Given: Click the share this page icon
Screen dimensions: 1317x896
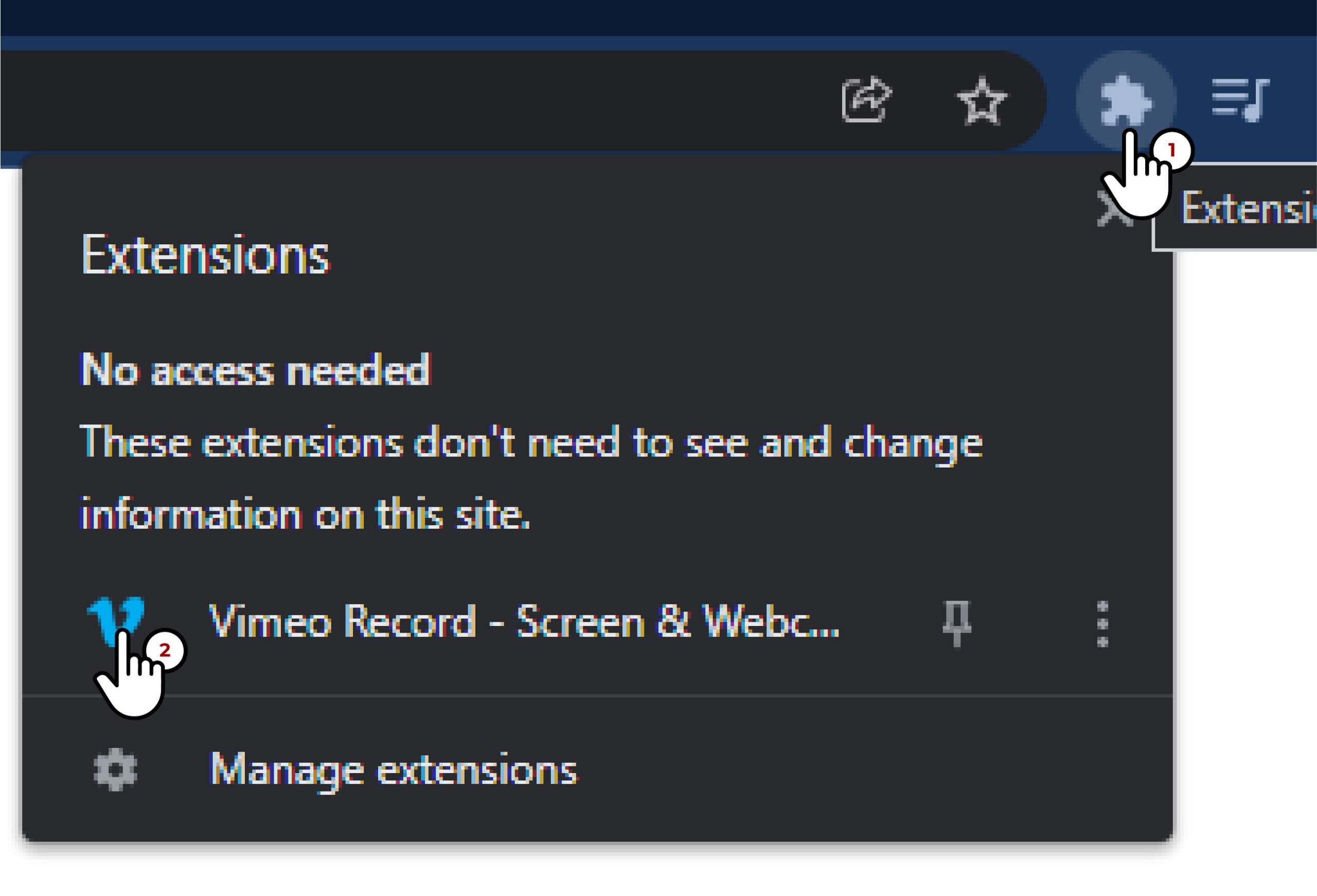Looking at the screenshot, I should coord(866,100).
